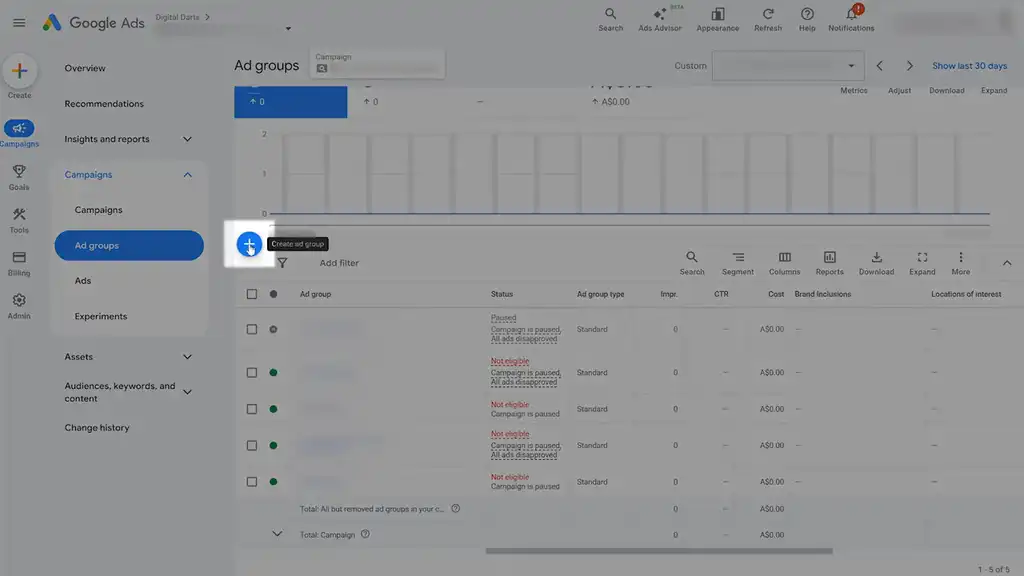Modify table Columns
1024x576 pixels.
784,263
